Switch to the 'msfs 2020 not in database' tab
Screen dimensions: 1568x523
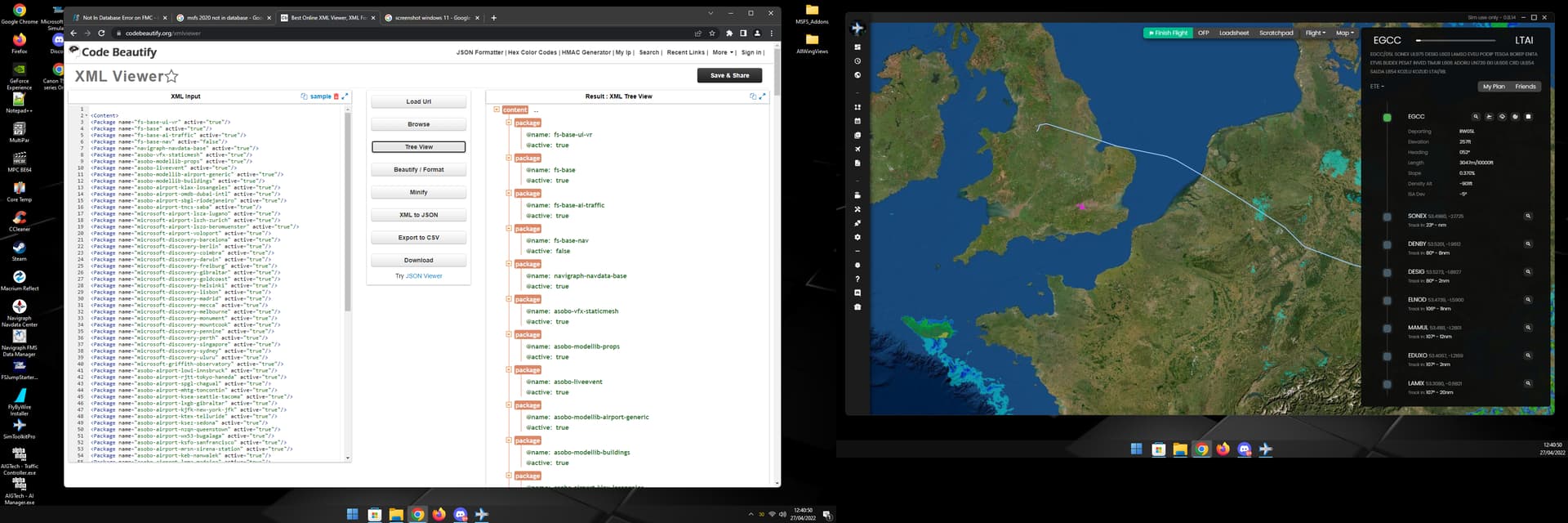222,17
